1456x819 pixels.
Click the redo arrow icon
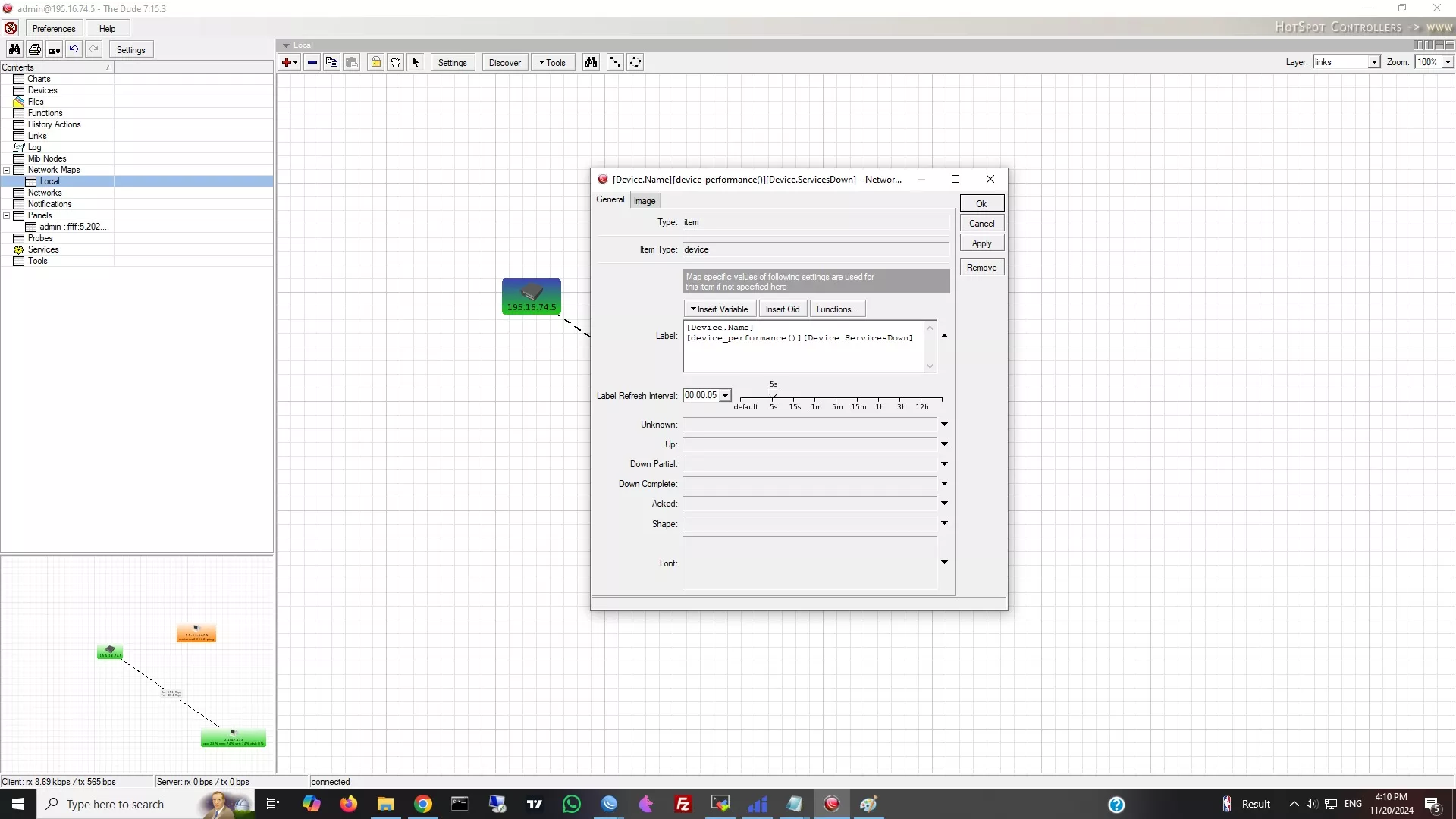tap(93, 49)
